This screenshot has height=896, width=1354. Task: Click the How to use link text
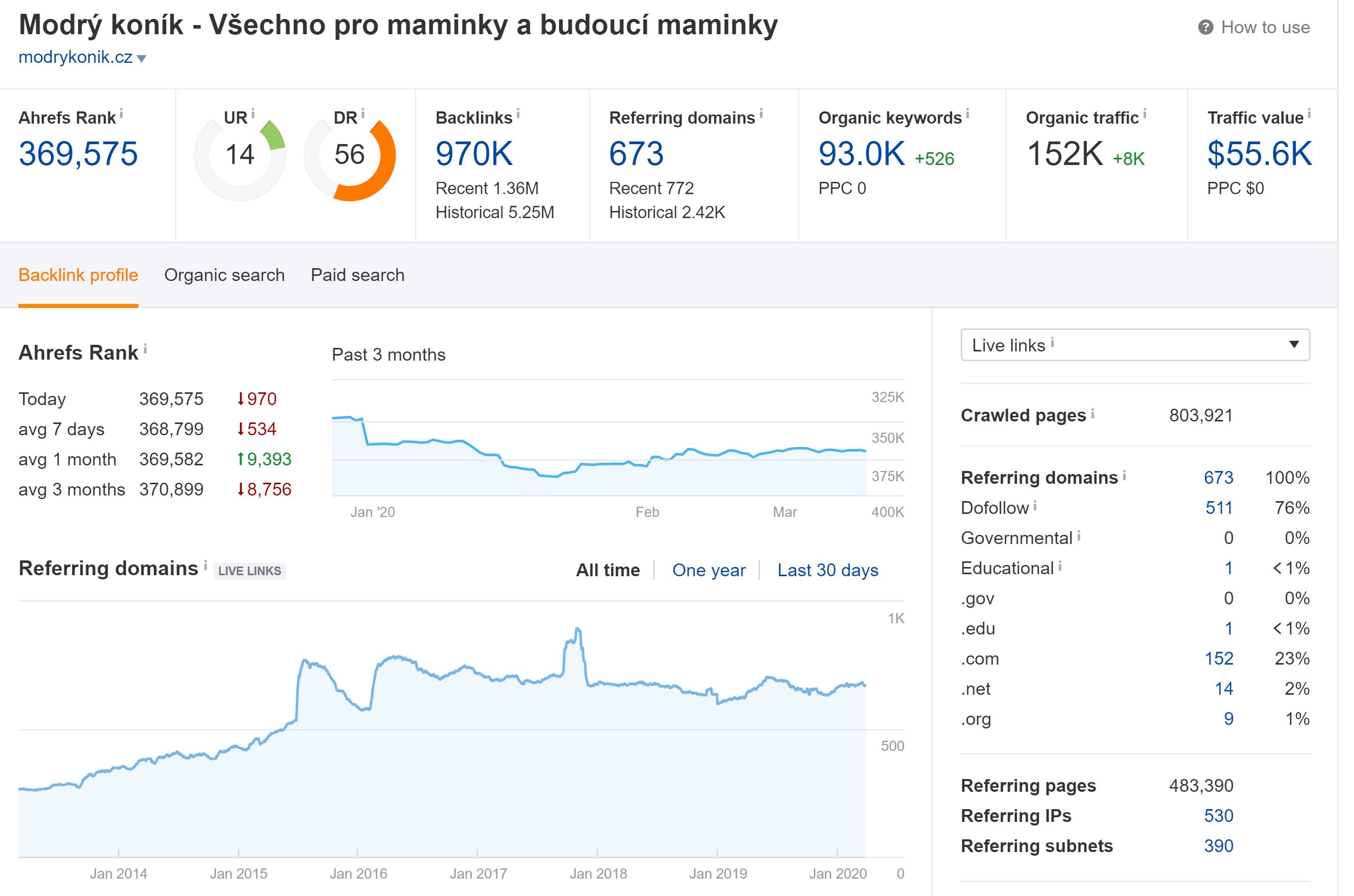[x=1266, y=28]
